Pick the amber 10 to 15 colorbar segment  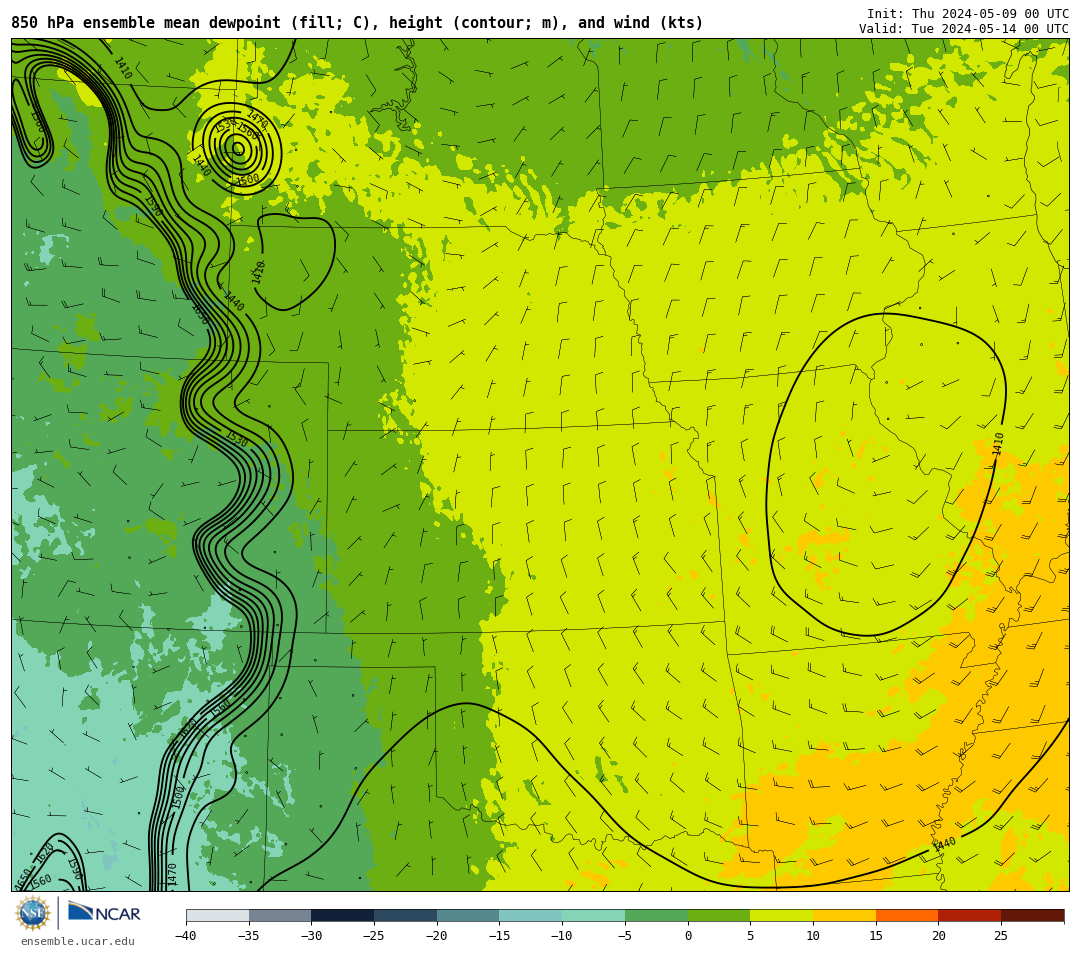[x=844, y=915]
